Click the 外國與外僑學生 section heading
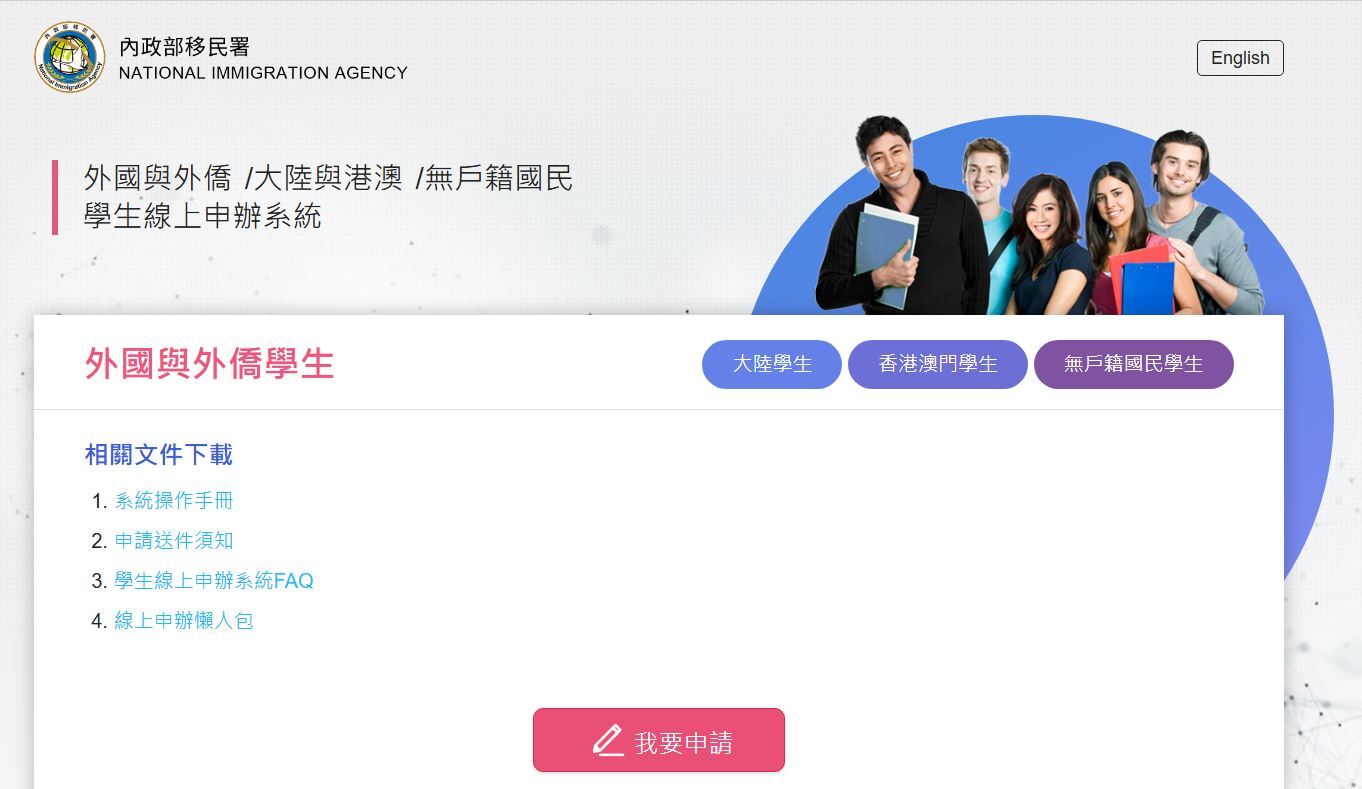The height and width of the screenshot is (789, 1362). (209, 364)
